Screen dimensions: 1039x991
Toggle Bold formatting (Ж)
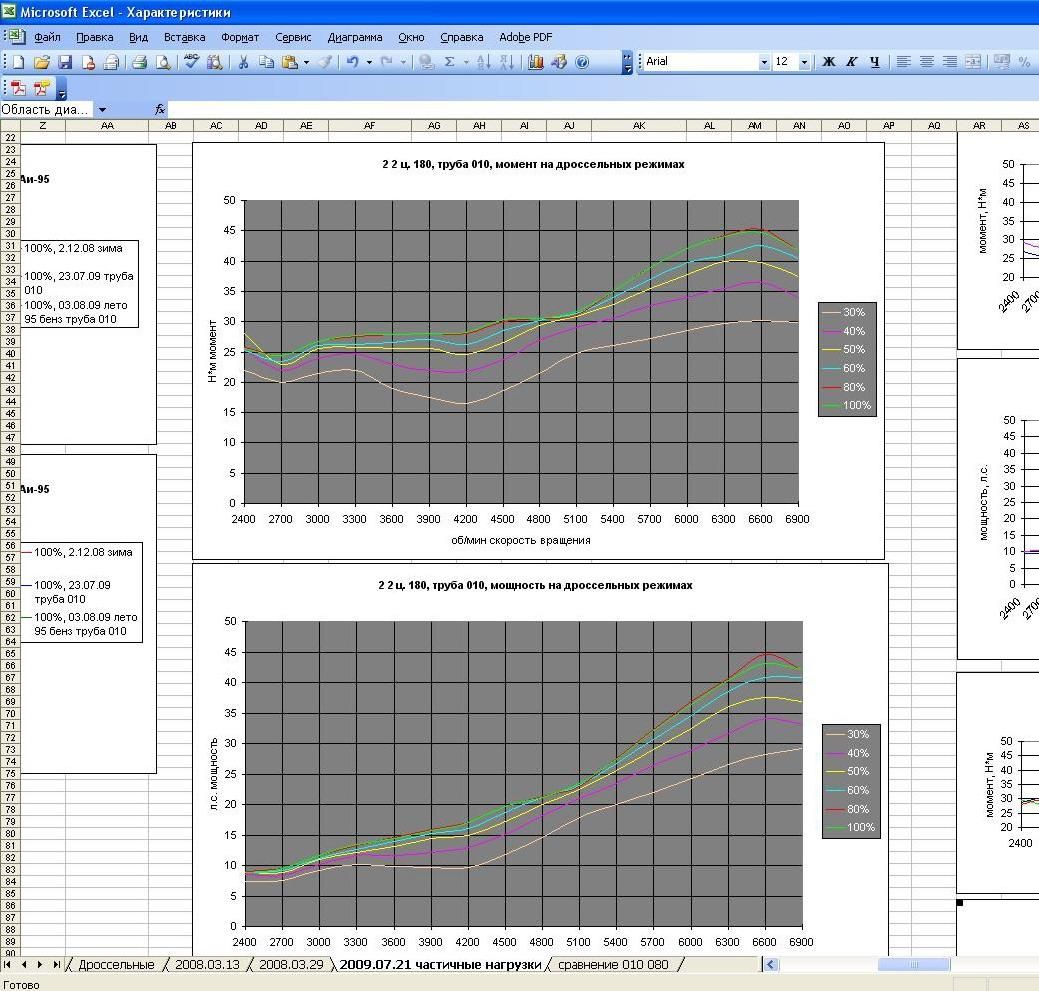point(828,62)
